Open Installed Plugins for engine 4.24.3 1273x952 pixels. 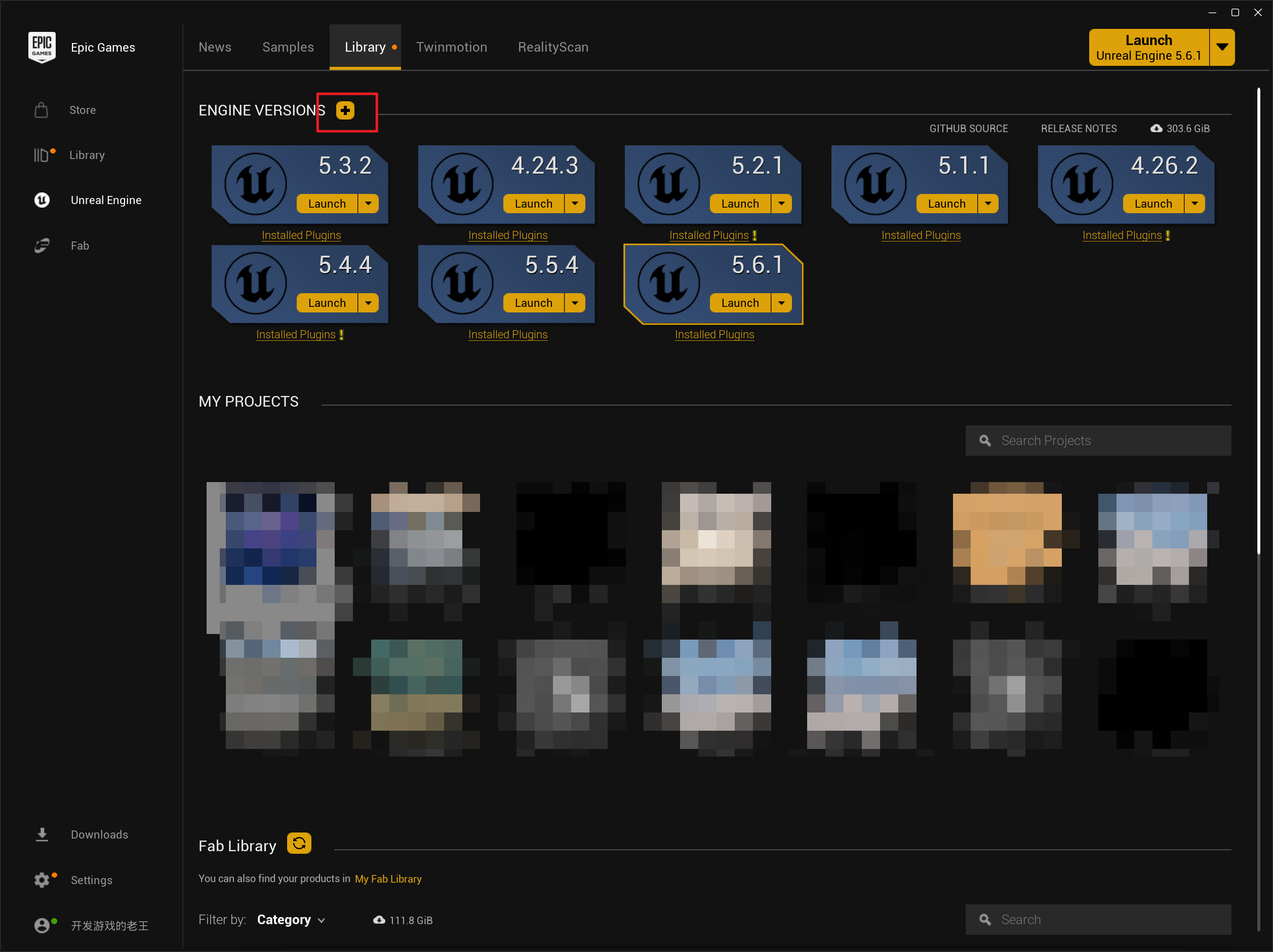coord(507,235)
